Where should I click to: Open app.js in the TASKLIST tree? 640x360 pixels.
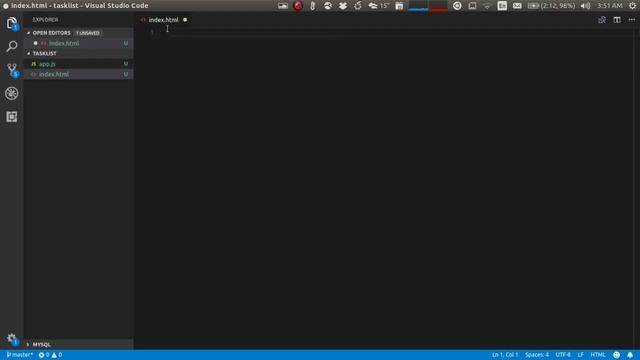click(x=78, y=64)
